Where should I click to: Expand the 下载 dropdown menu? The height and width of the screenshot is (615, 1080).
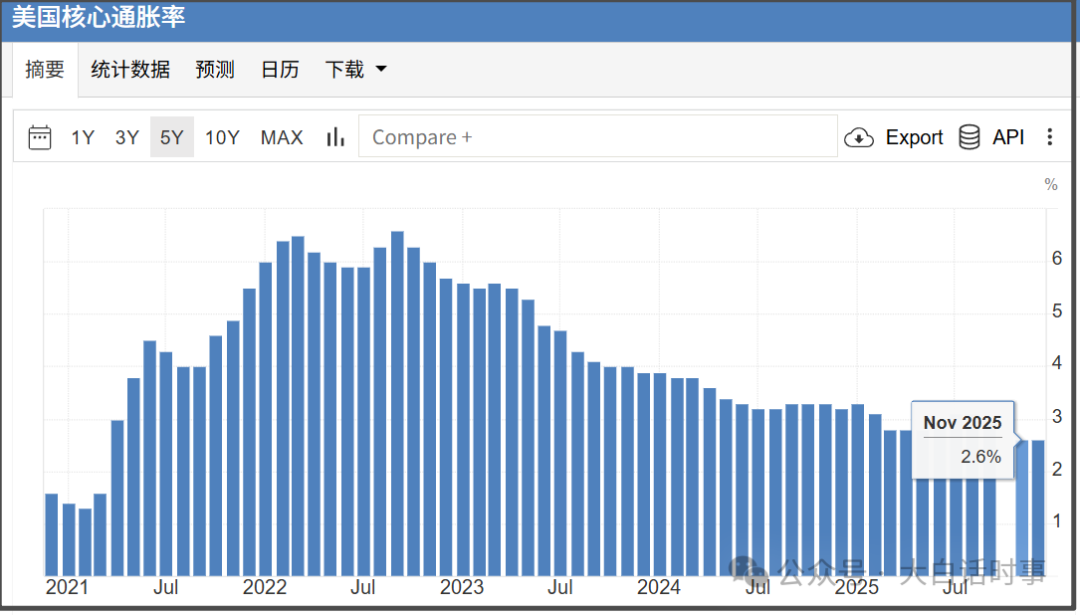coord(355,70)
